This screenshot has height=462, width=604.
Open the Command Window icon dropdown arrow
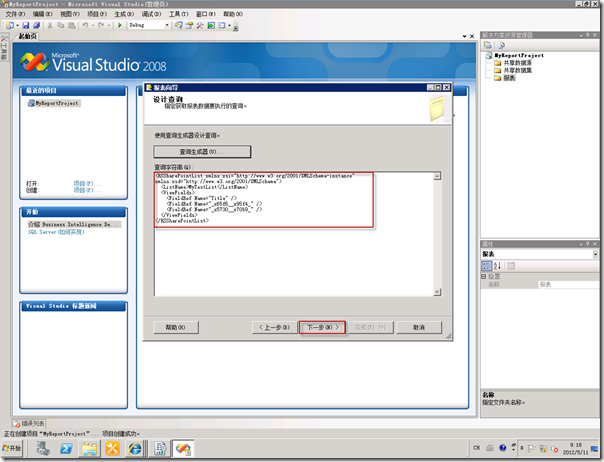tap(230, 25)
